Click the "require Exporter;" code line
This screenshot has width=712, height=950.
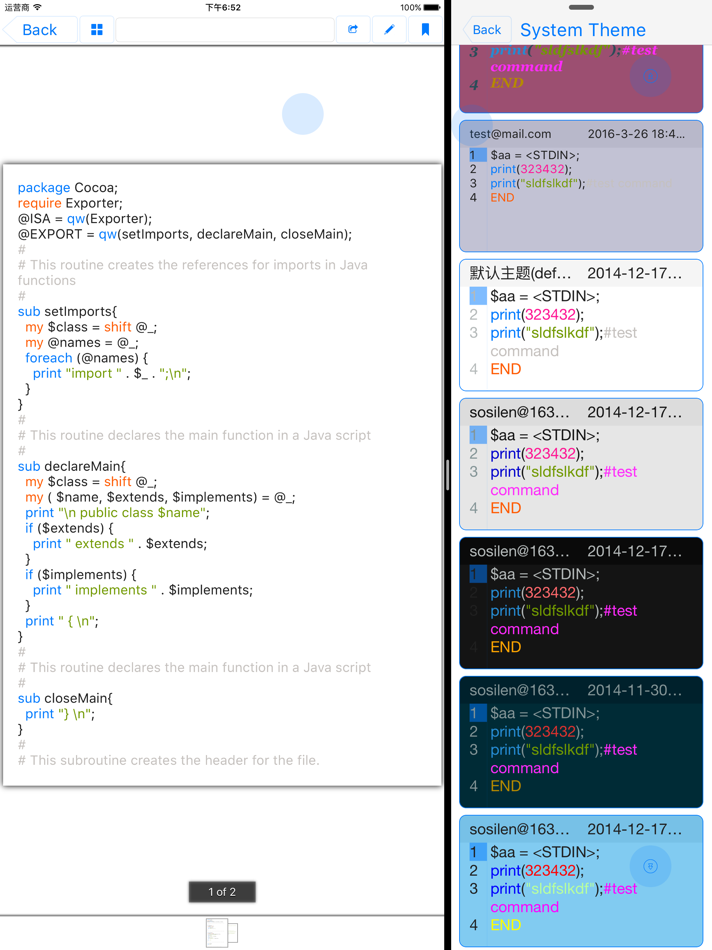click(x=70, y=203)
